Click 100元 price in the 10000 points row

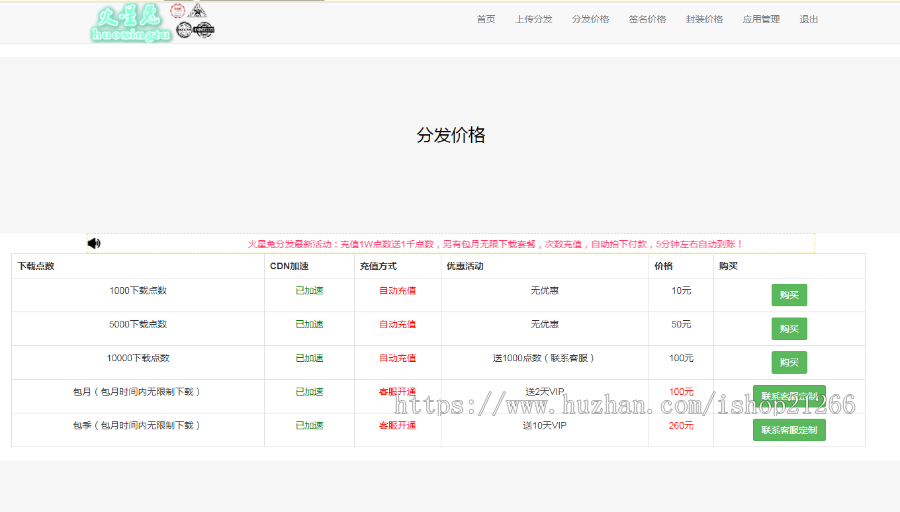click(x=681, y=358)
